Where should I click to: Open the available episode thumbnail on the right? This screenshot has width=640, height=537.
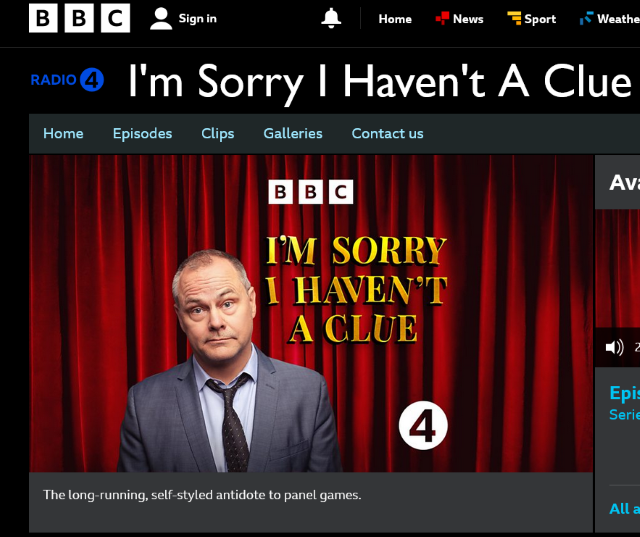click(618, 268)
